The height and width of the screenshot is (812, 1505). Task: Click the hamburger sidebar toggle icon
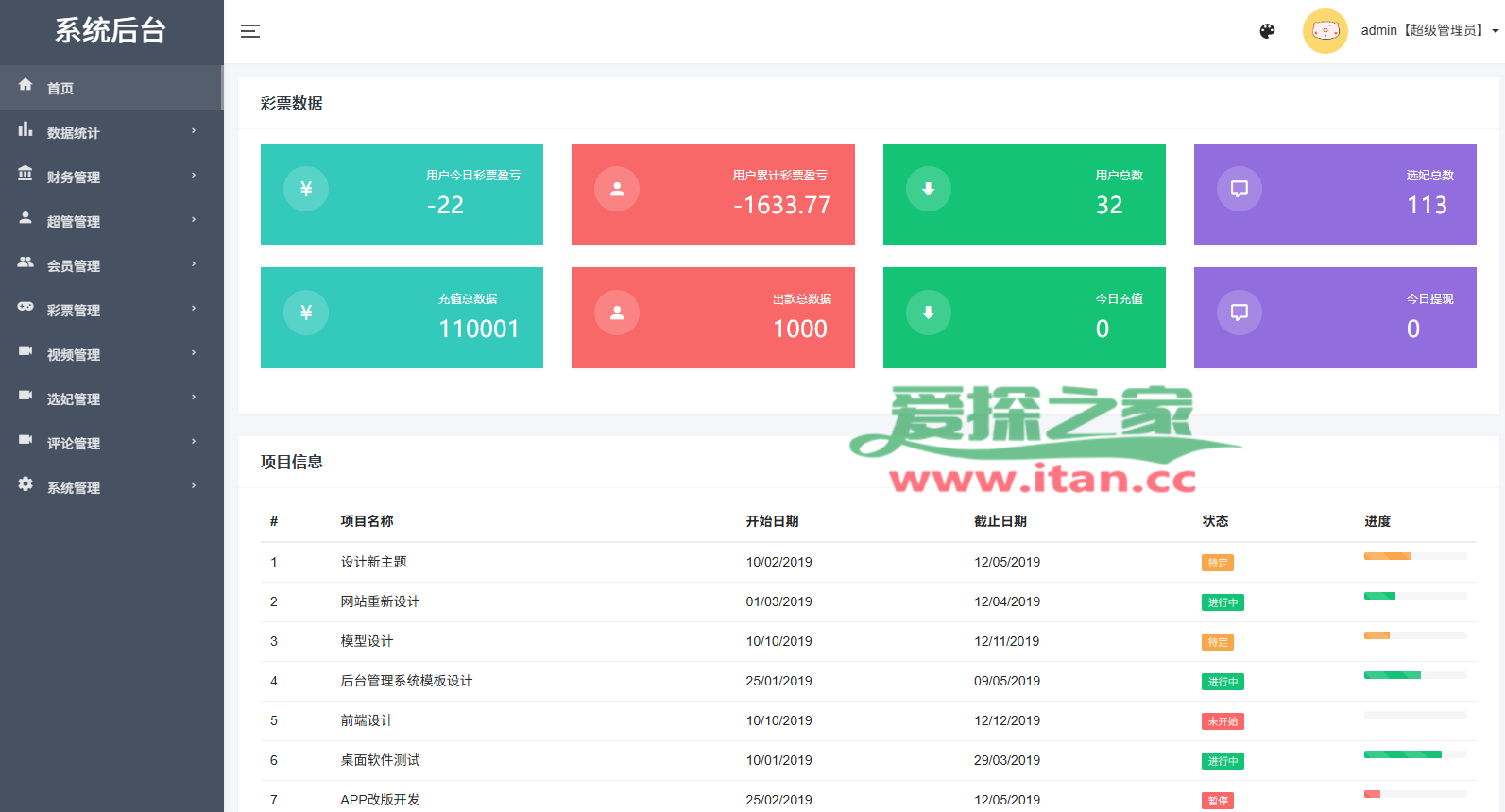[250, 31]
